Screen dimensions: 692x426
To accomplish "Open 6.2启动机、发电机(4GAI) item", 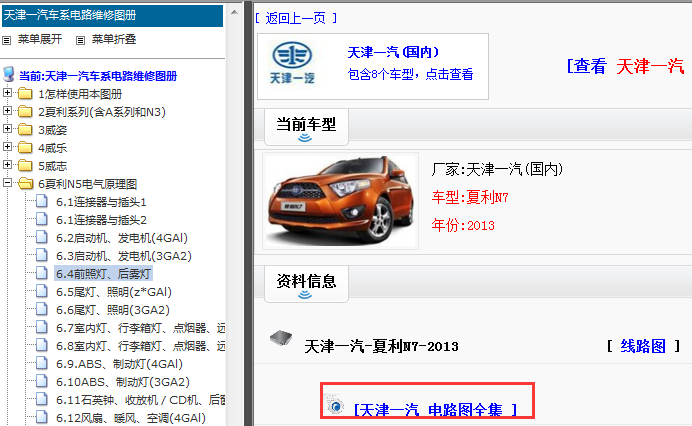I will [x=122, y=238].
